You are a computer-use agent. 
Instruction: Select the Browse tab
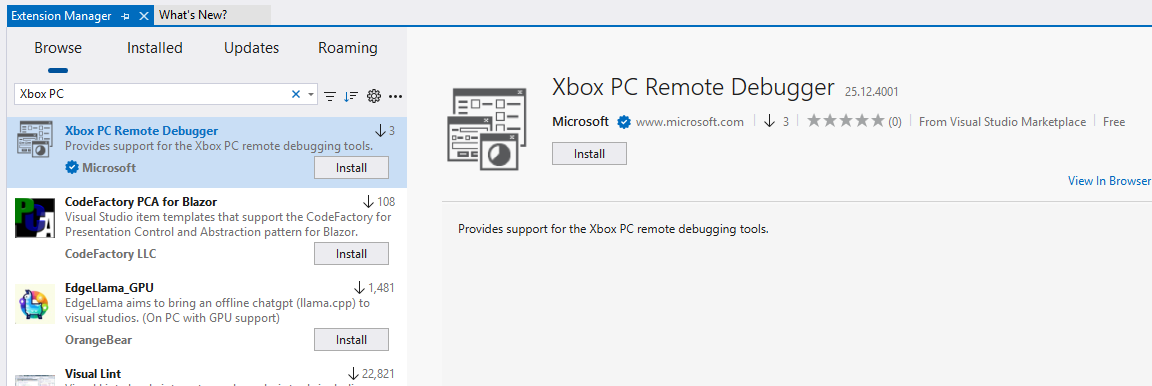click(x=58, y=49)
